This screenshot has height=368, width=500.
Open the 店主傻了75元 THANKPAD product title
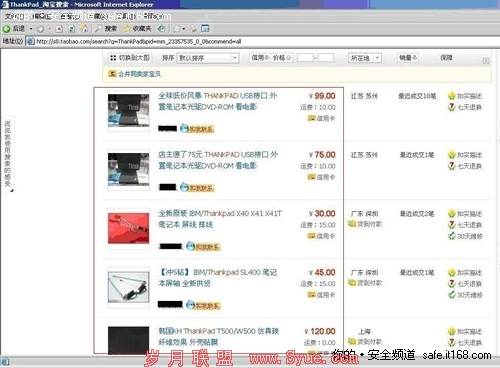click(x=218, y=160)
